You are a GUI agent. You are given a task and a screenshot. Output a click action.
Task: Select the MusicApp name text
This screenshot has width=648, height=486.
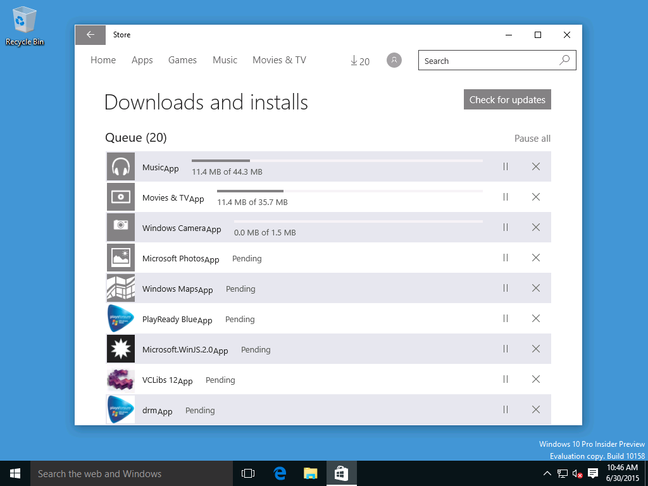click(160, 168)
